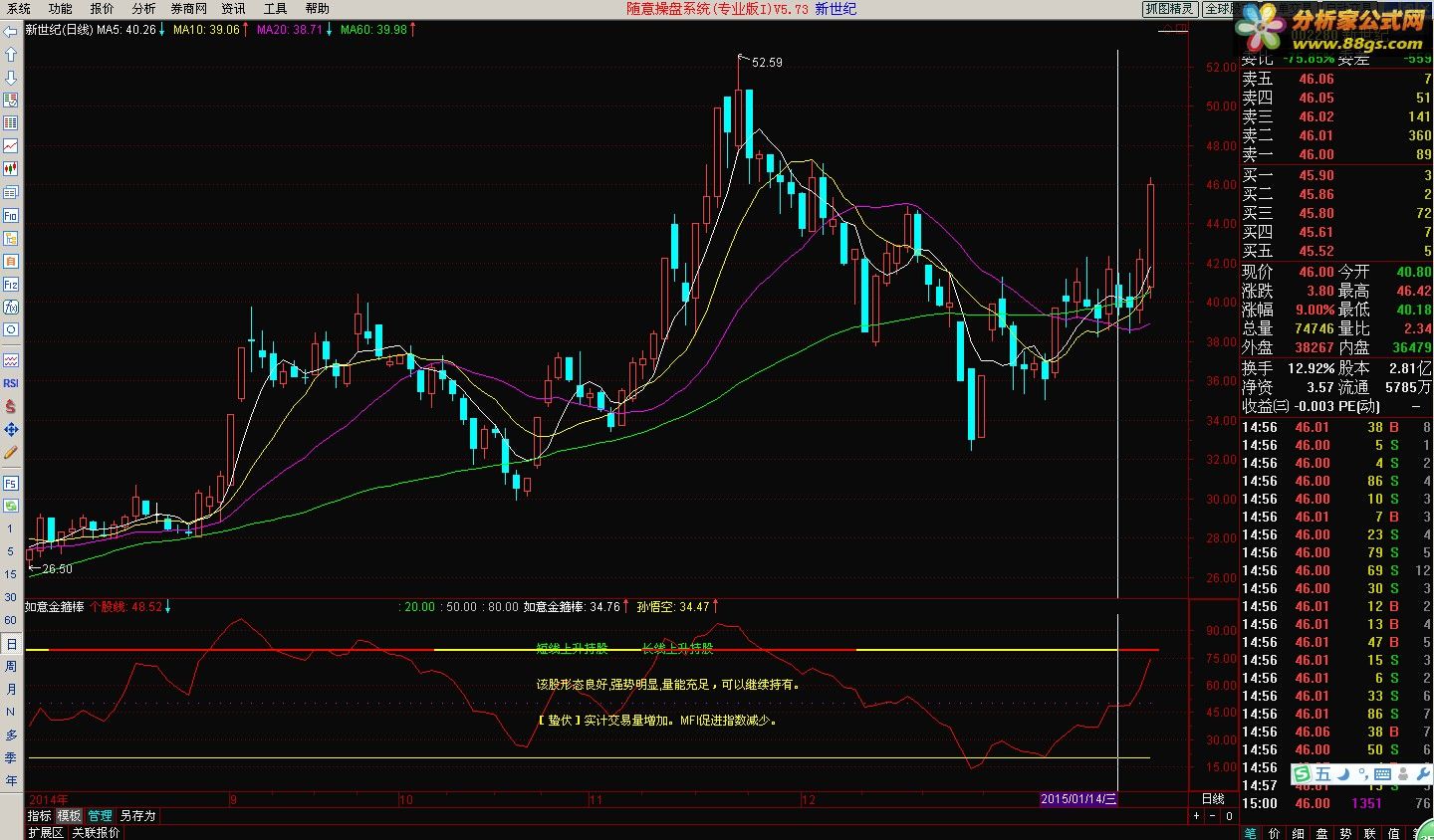Viewport: 1434px width, 840px height.
Task: Switch to the 笔 tick detail tab
Action: 1252,832
